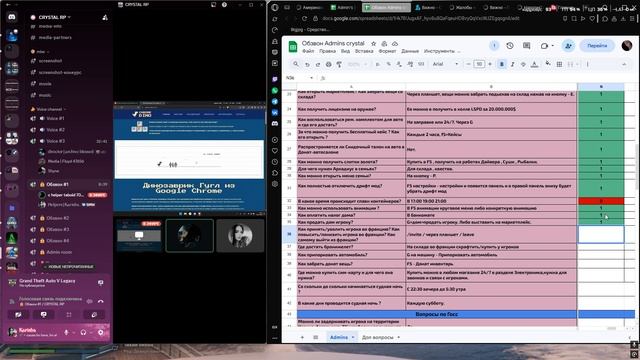
Task: Open the streaming screen thumbnail tile
Action: coord(139,236)
